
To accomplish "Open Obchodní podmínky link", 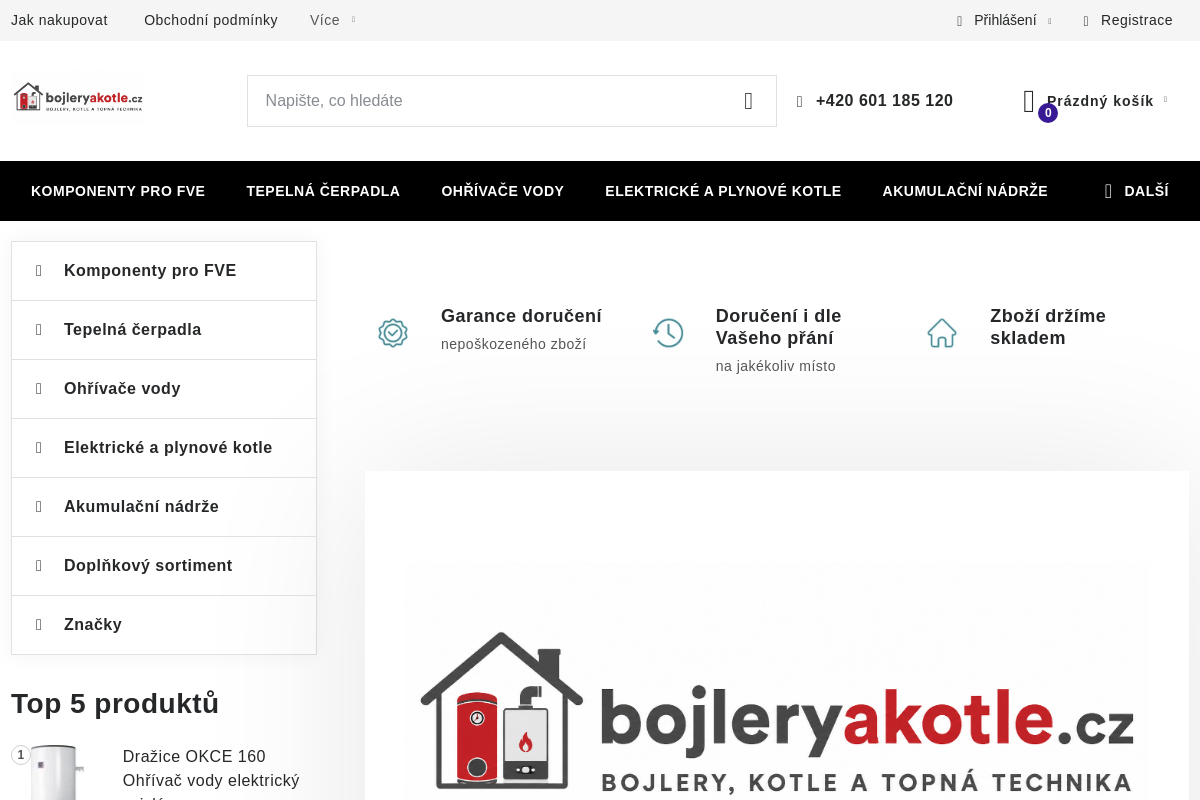I will [211, 20].
